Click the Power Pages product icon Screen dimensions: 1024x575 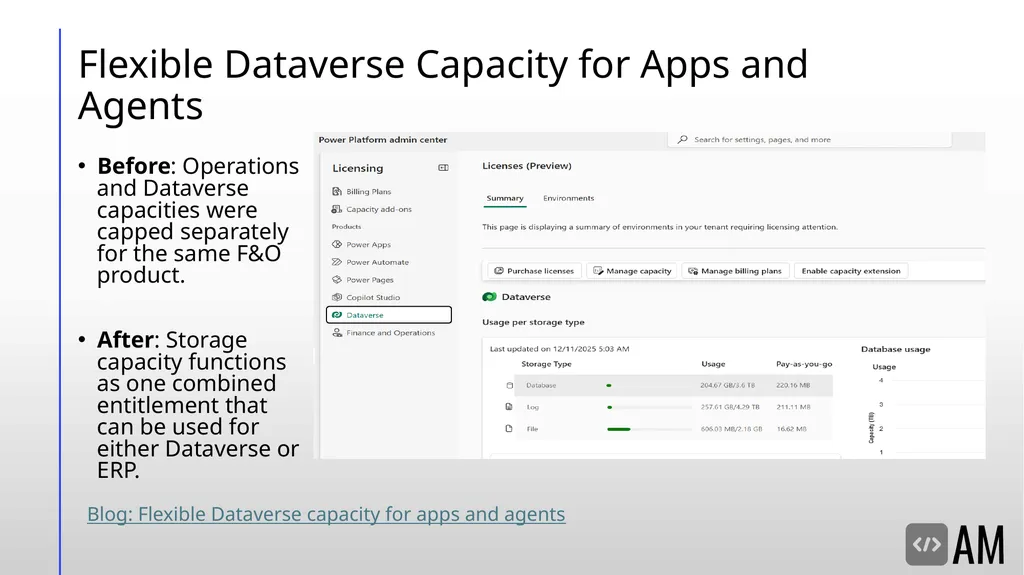pyautogui.click(x=337, y=280)
